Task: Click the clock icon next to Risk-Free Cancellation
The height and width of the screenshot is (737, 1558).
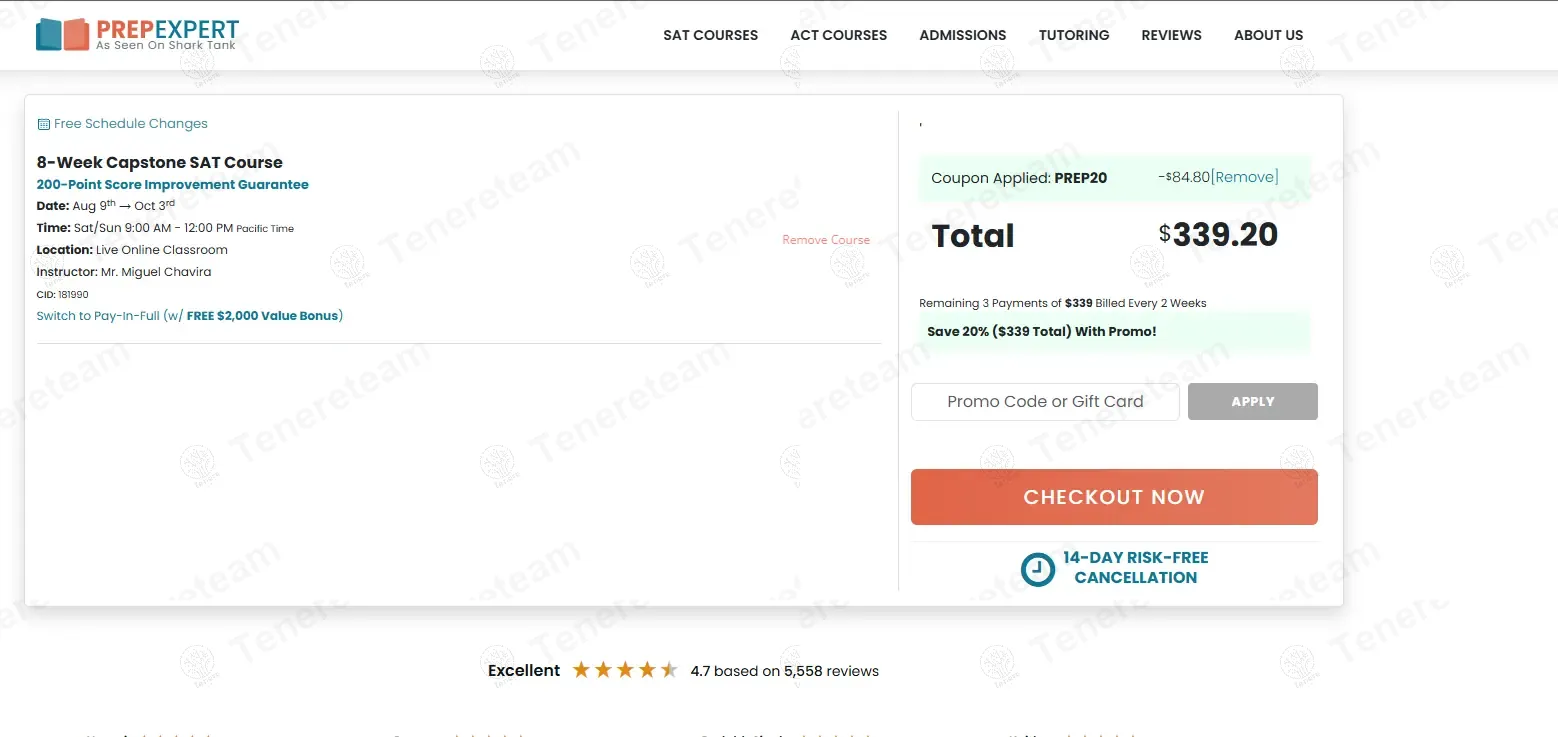Action: coord(1037,569)
